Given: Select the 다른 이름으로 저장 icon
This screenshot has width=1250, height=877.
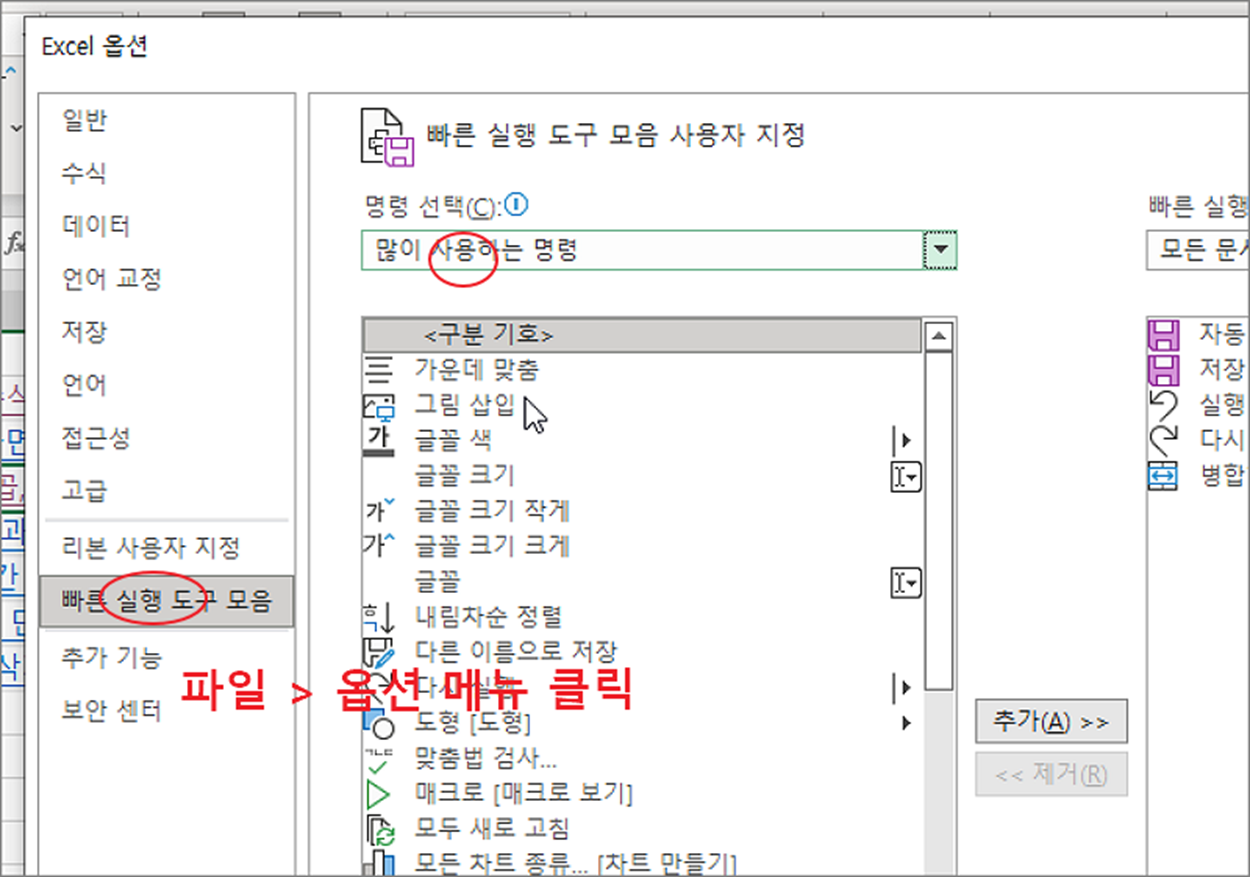Looking at the screenshot, I should click(379, 652).
